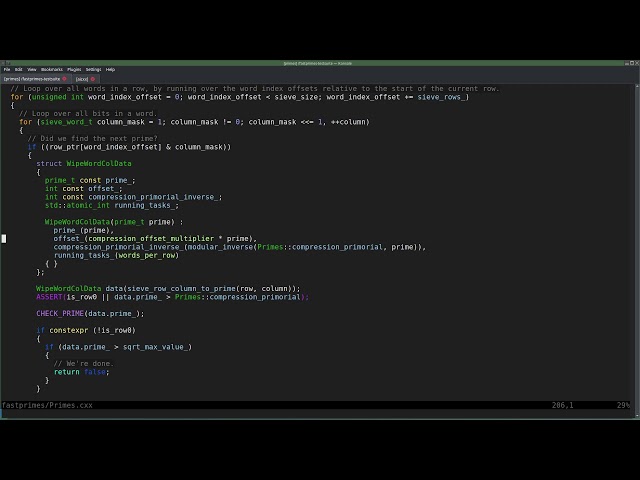Viewport: 640px width, 480px height.
Task: Click '// Did we find the next prime?' comment
Action: 92,138
